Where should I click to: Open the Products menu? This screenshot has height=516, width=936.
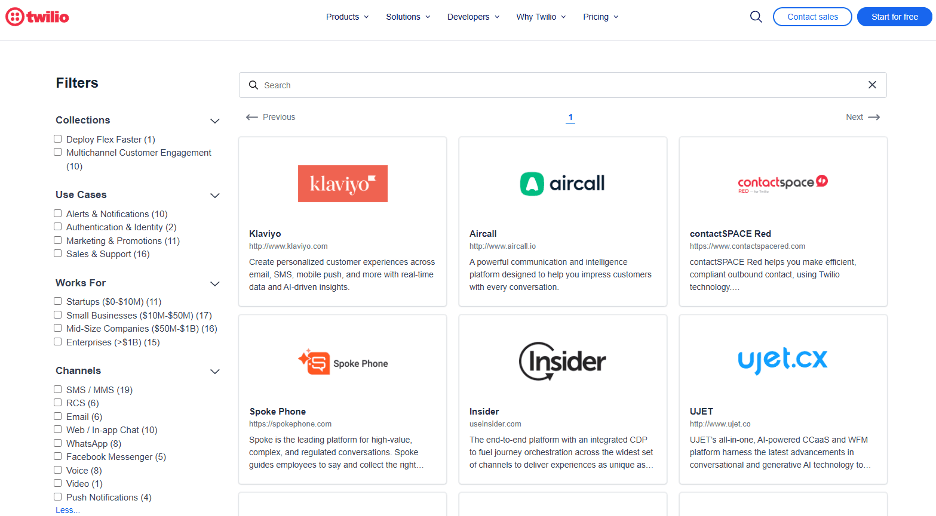pos(347,17)
